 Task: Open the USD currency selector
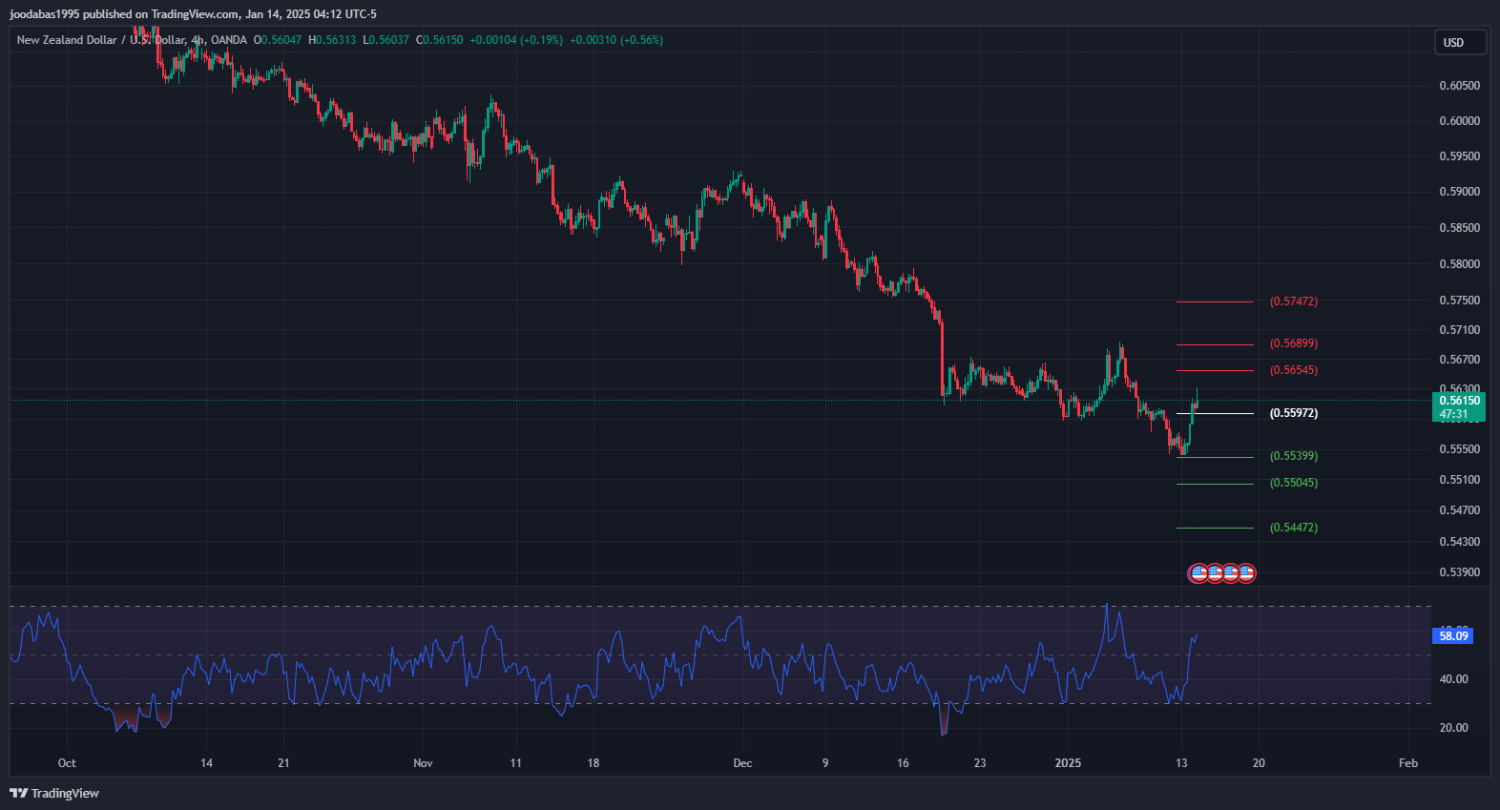(x=1453, y=43)
